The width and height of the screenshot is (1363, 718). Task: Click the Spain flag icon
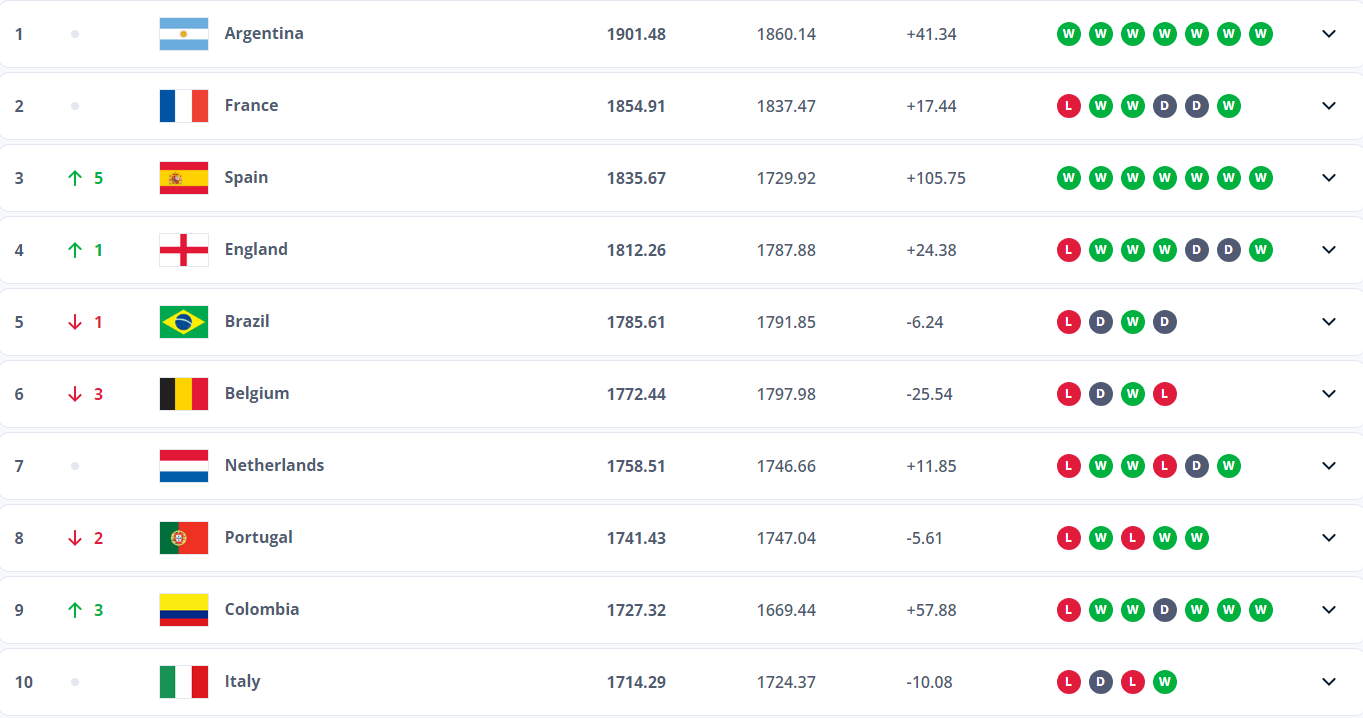pyautogui.click(x=184, y=178)
